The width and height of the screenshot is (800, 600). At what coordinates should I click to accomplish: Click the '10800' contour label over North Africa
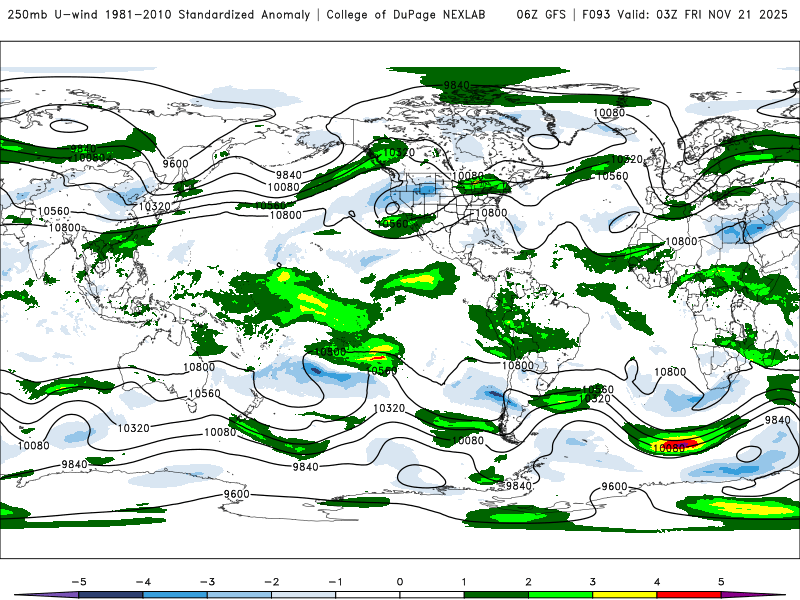click(681, 241)
